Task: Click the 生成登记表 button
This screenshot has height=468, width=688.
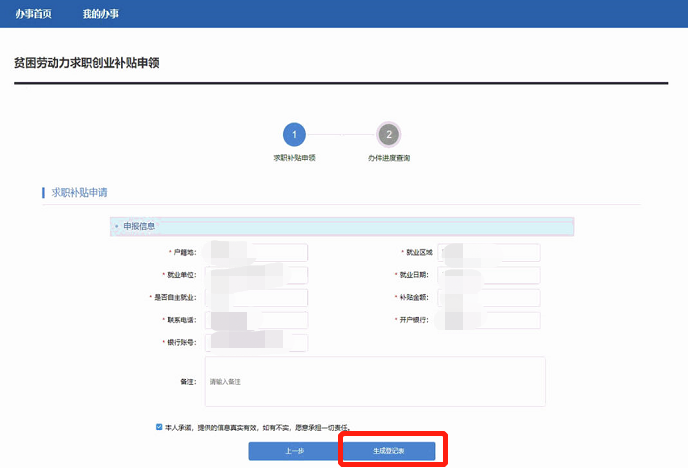Action: point(390,451)
